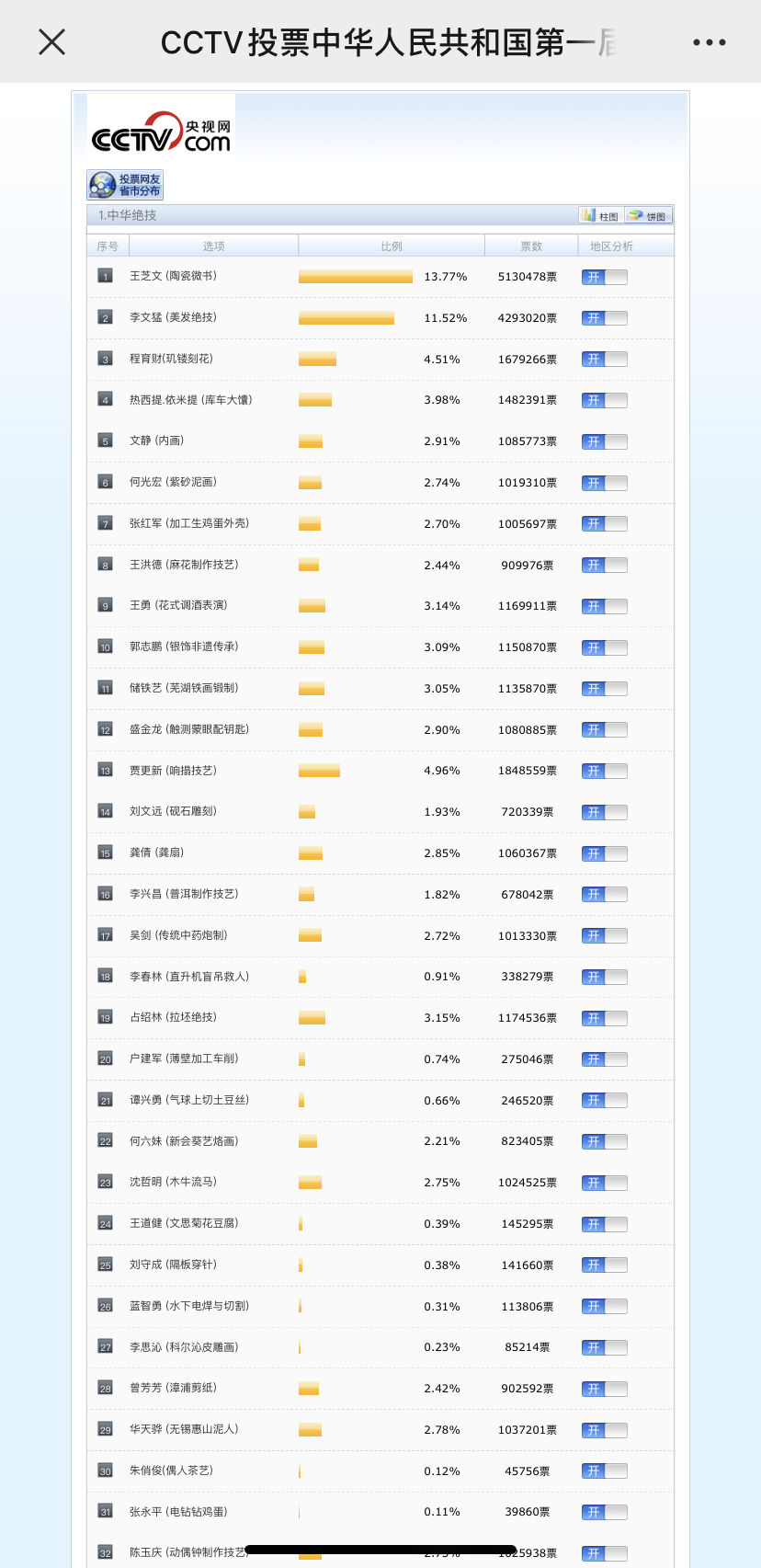The image size is (761, 1568).
Task: Toggle region analysis for 王芝文 (陶瓷微书)
Action: (605, 277)
